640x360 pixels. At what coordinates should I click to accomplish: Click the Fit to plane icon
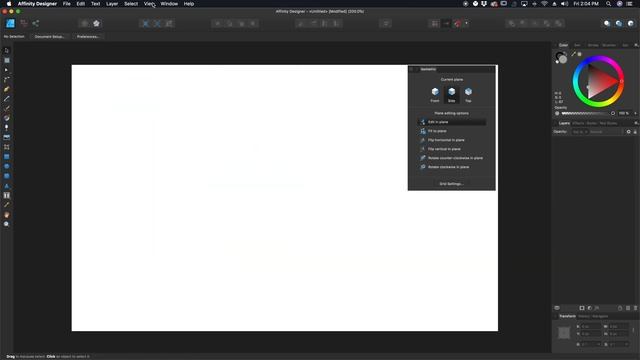tap(423, 131)
